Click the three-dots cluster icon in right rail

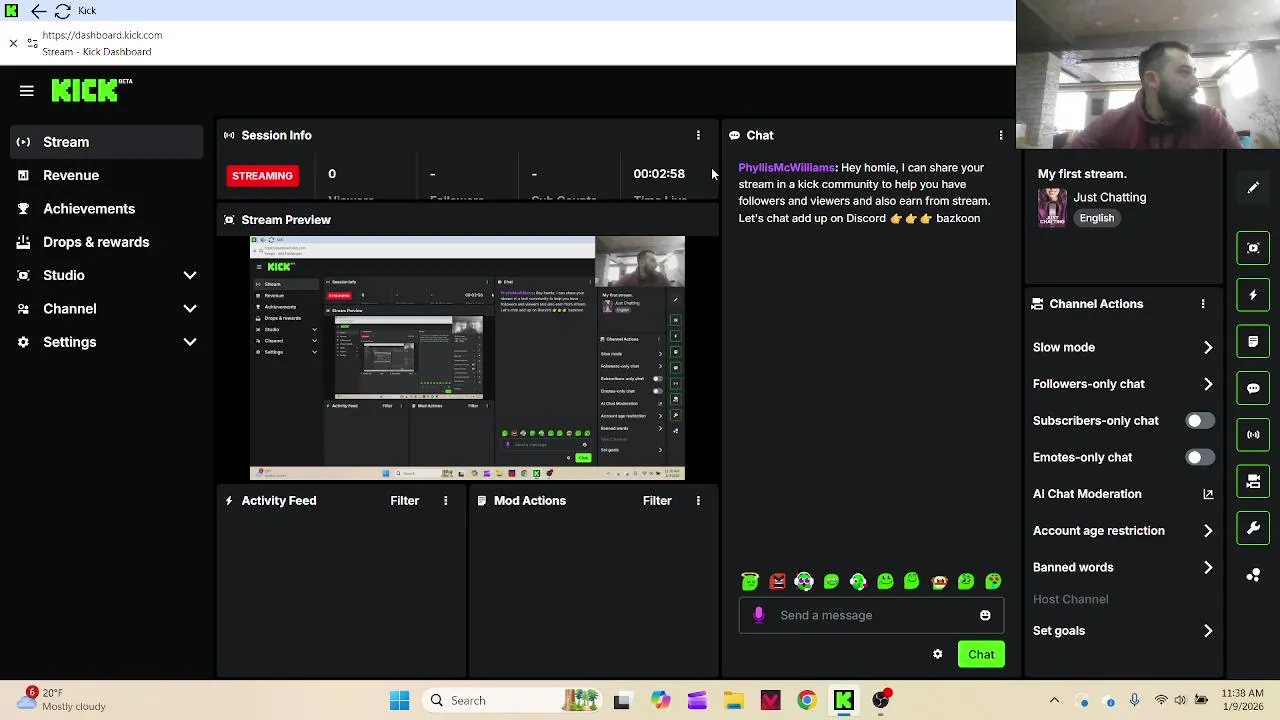click(x=1253, y=575)
